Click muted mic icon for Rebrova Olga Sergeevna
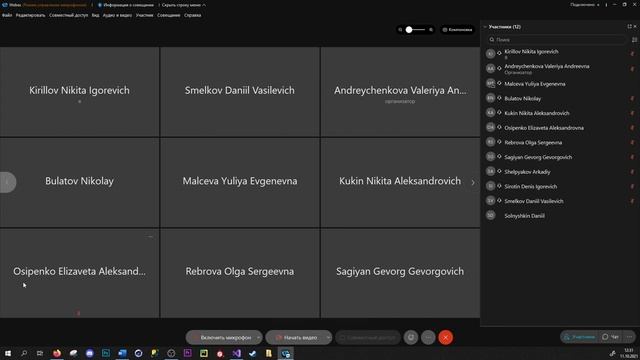This screenshot has width=640, height=360. click(x=632, y=142)
